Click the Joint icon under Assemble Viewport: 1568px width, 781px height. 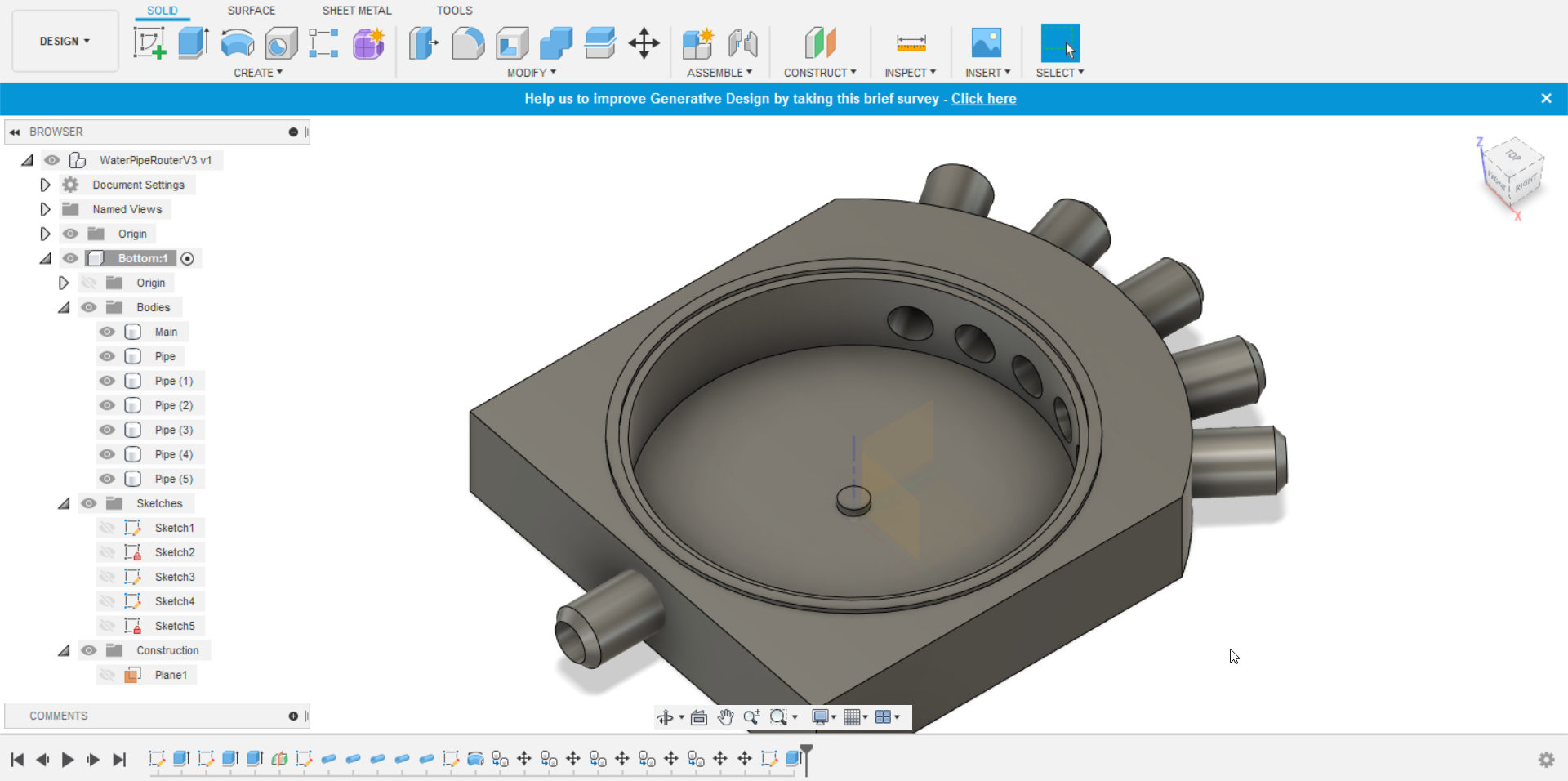742,42
